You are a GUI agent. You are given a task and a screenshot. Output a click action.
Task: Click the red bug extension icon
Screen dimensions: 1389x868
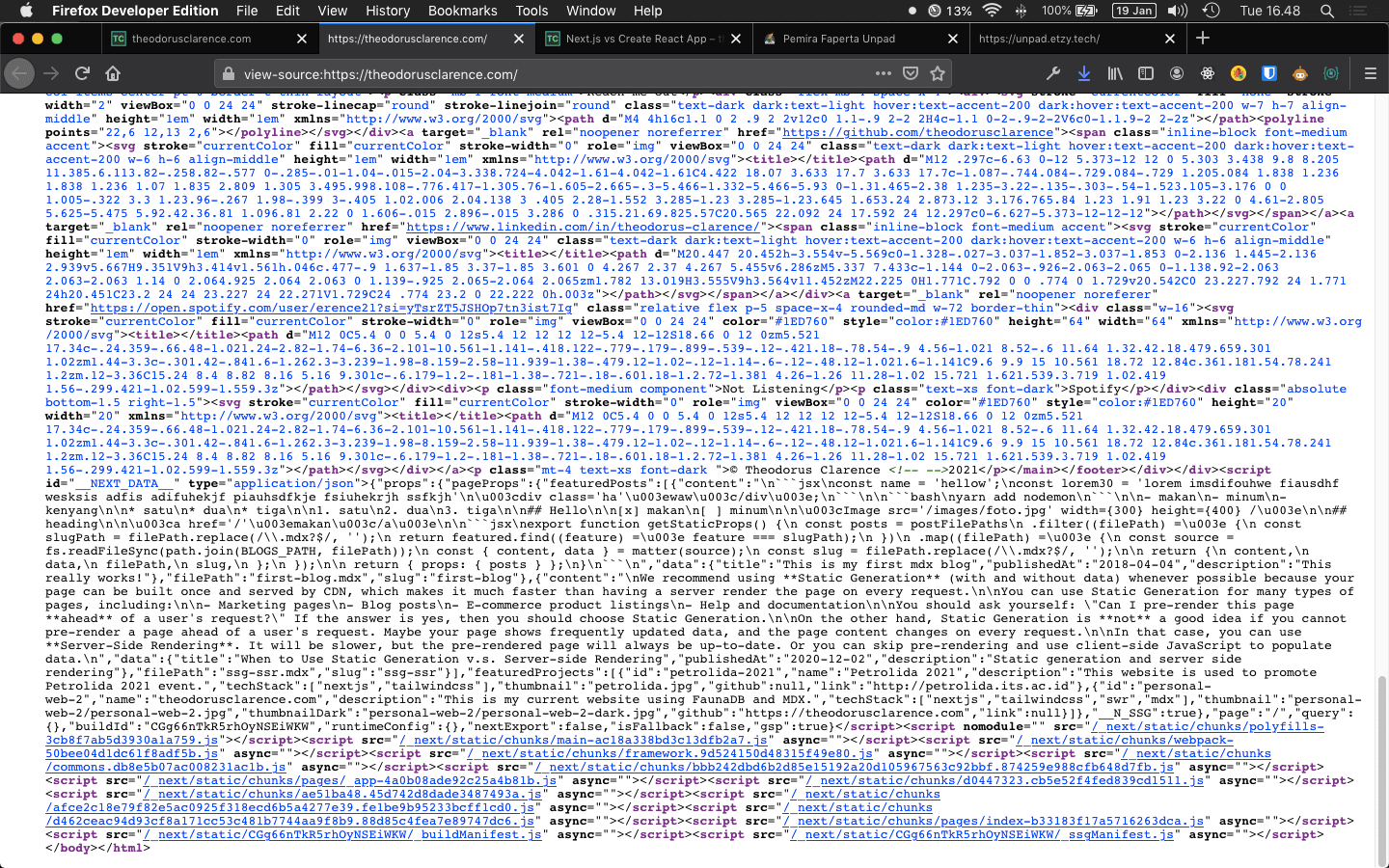[x=1239, y=73]
